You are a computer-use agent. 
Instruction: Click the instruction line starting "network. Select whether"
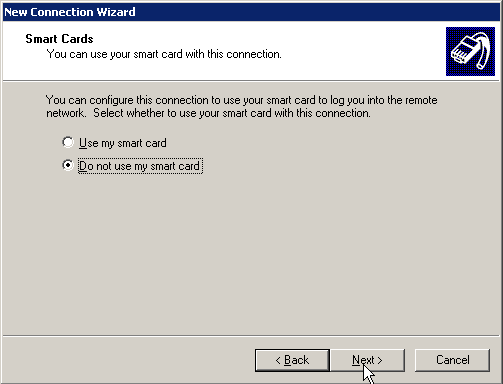coord(208,113)
